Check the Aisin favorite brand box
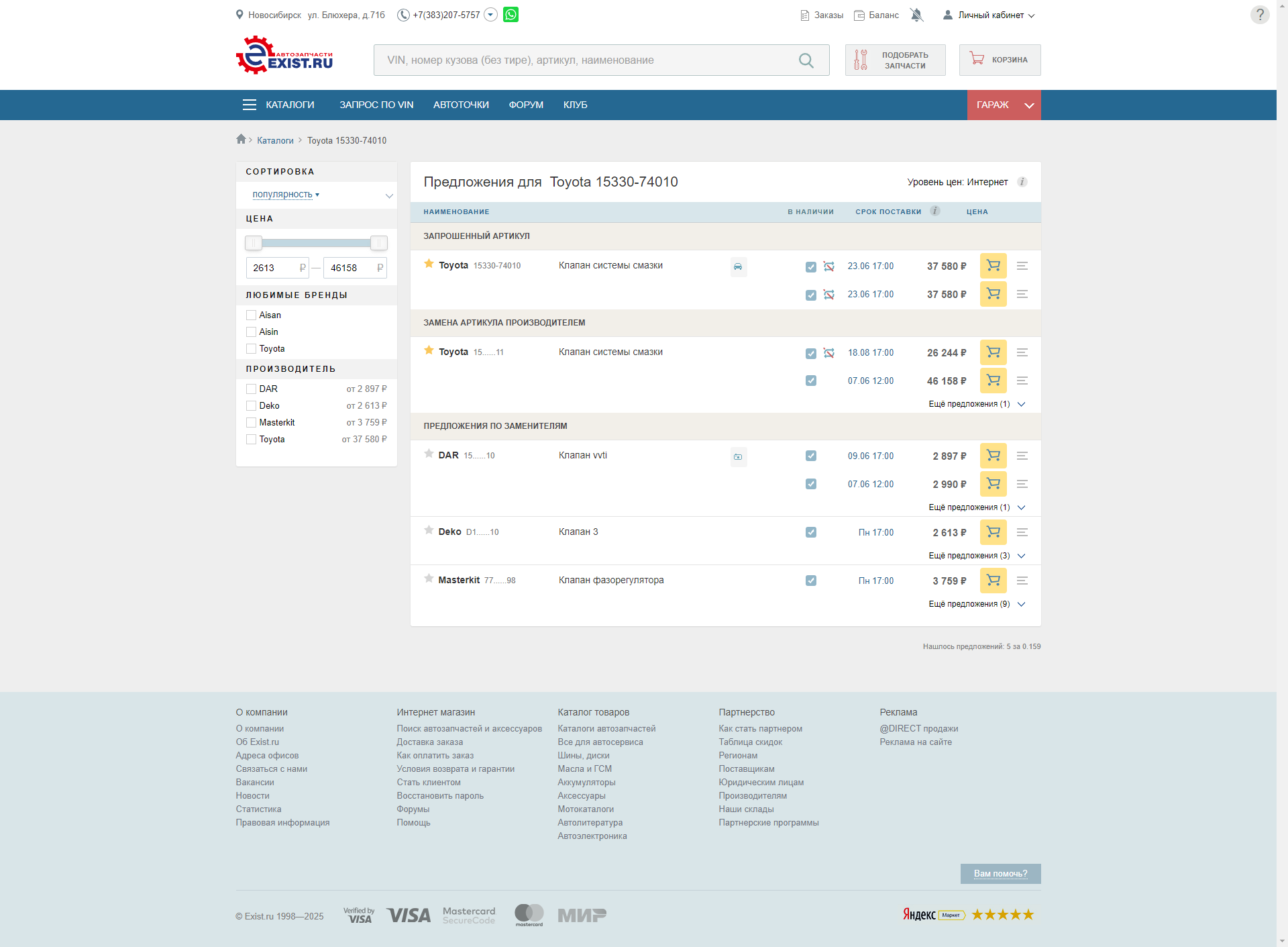 pos(251,332)
